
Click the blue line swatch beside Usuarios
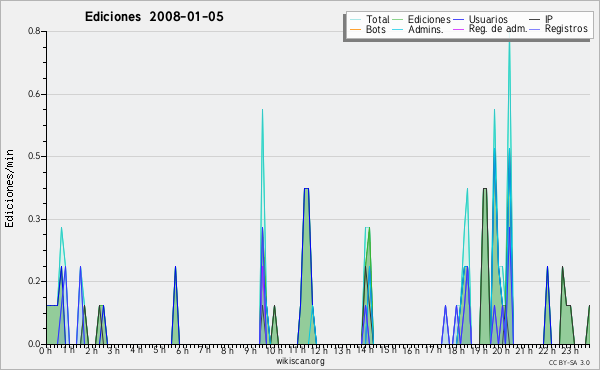pyautogui.click(x=458, y=20)
